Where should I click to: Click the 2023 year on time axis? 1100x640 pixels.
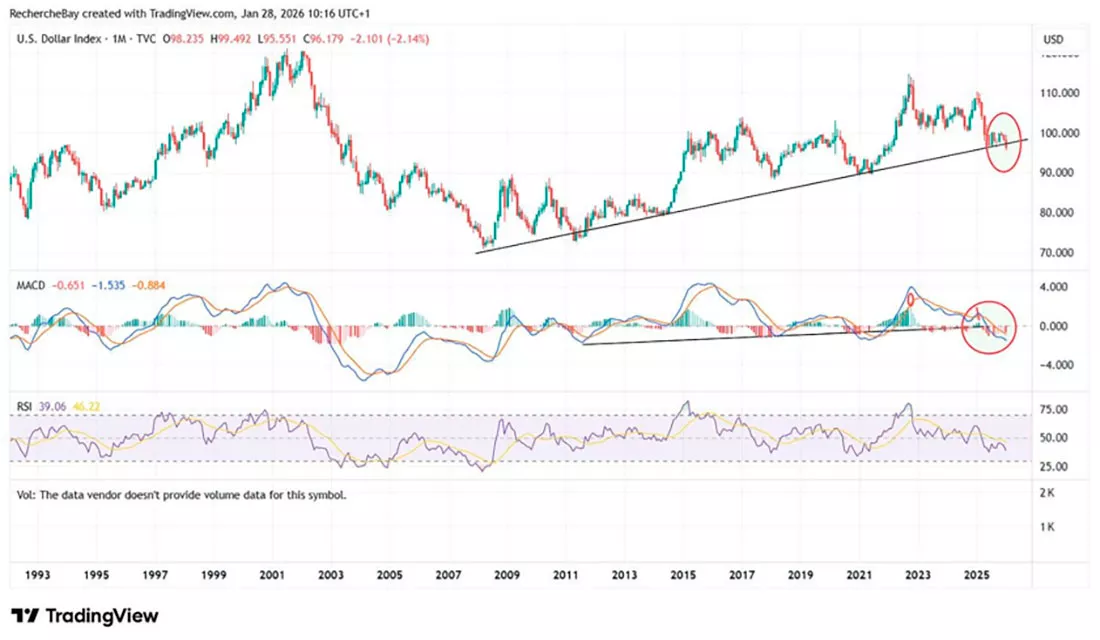[918, 575]
